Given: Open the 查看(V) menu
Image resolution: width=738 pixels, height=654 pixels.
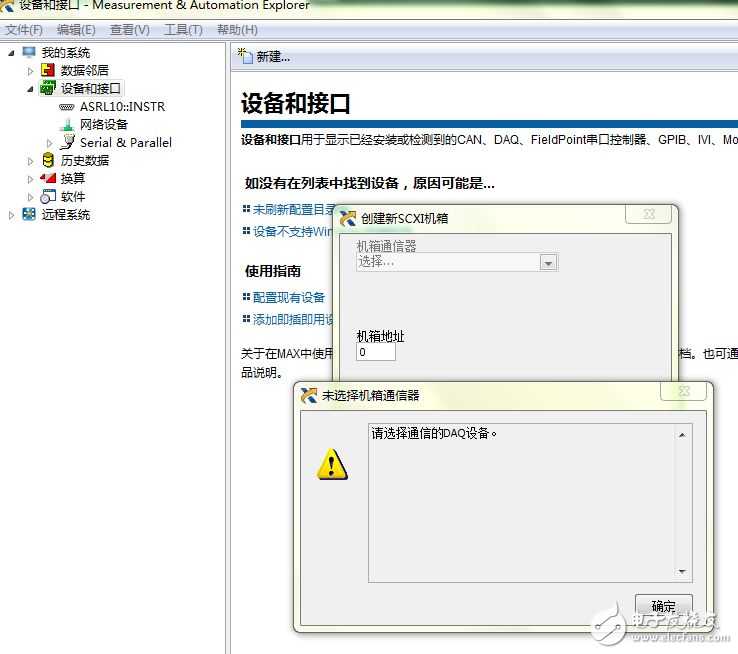Looking at the screenshot, I should (x=129, y=30).
